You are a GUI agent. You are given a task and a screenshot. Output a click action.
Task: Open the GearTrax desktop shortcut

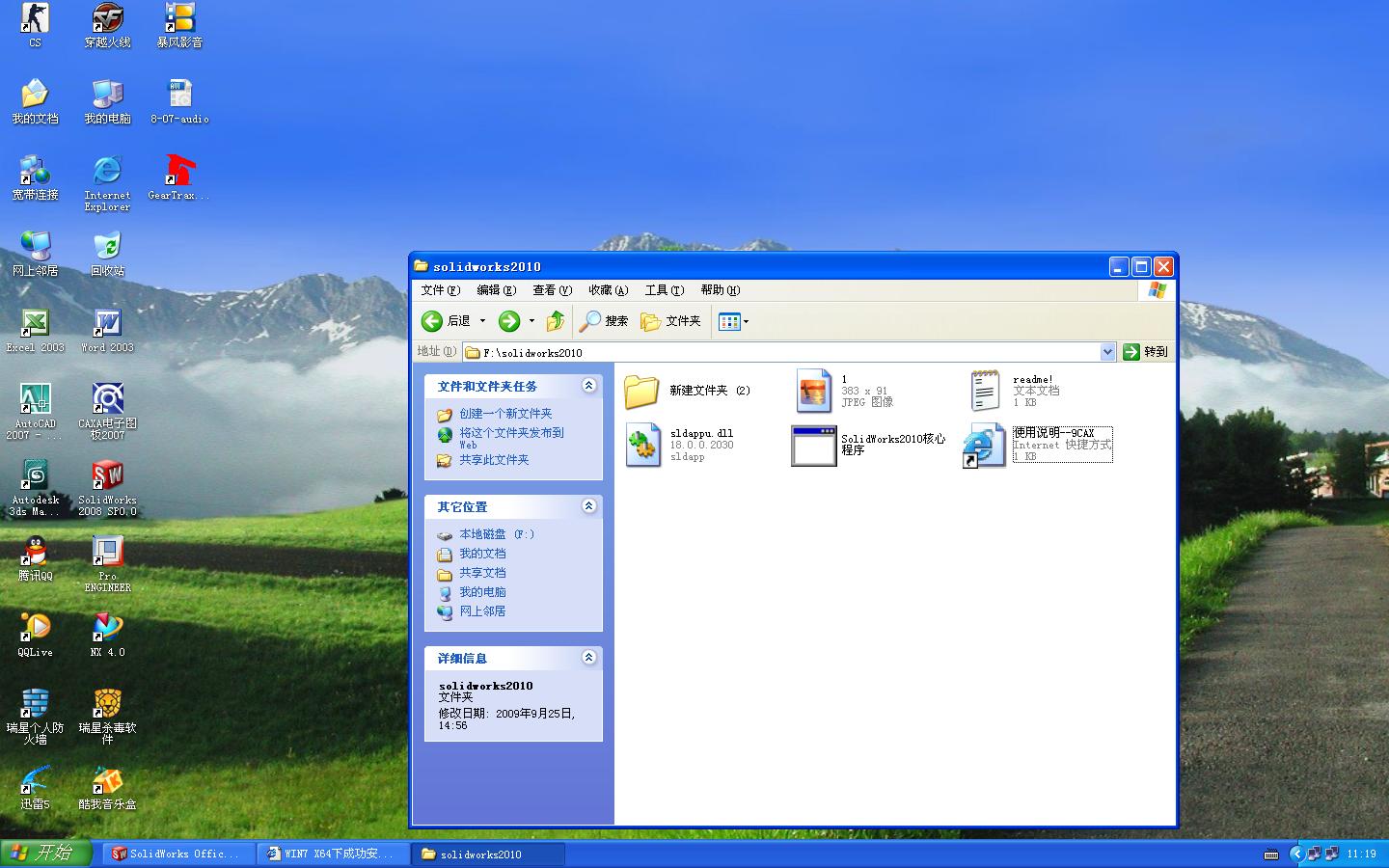179,177
